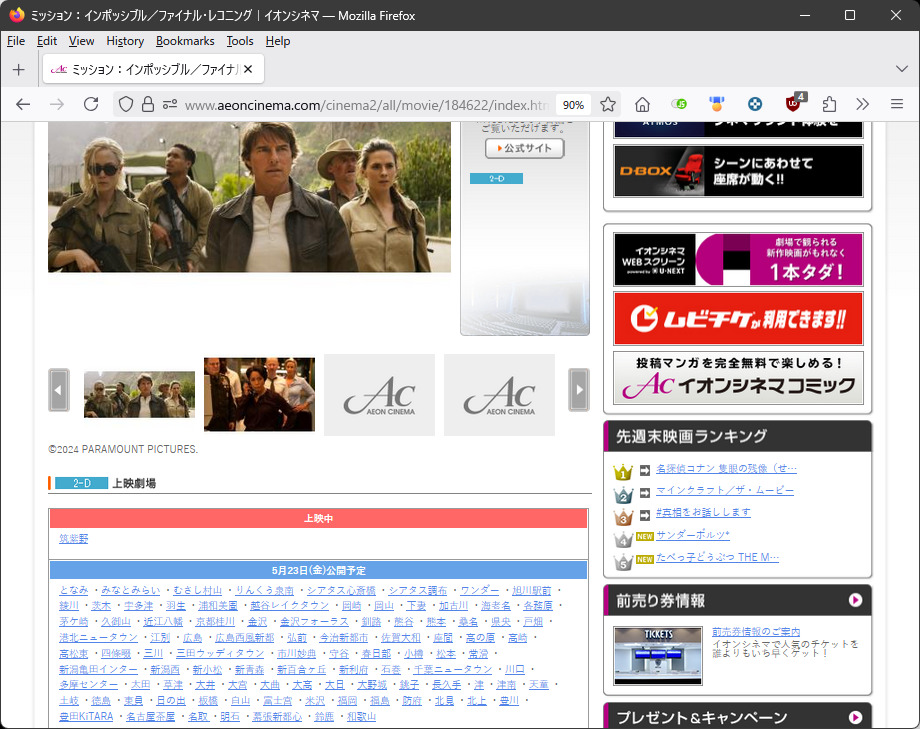Open the History menu
920x729 pixels.
coord(125,41)
